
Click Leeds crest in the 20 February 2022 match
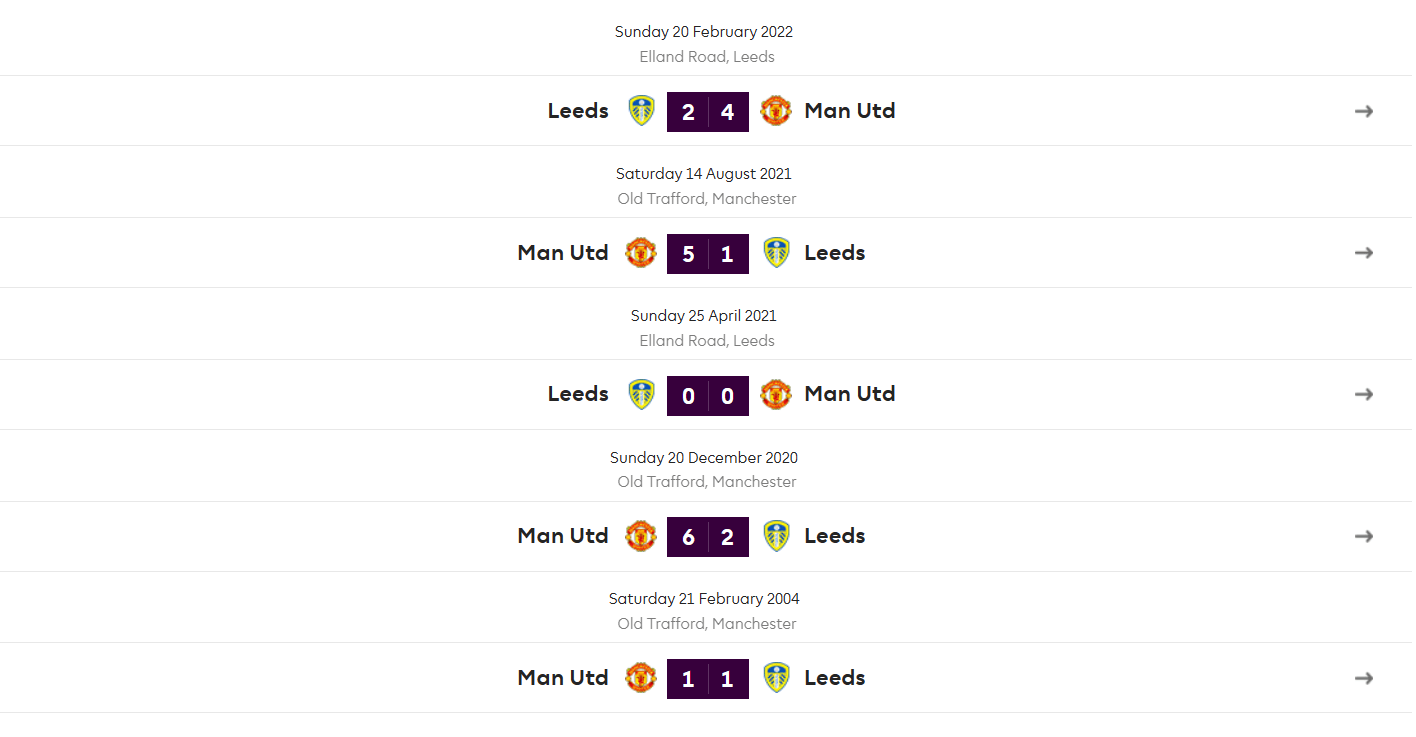[x=641, y=111]
